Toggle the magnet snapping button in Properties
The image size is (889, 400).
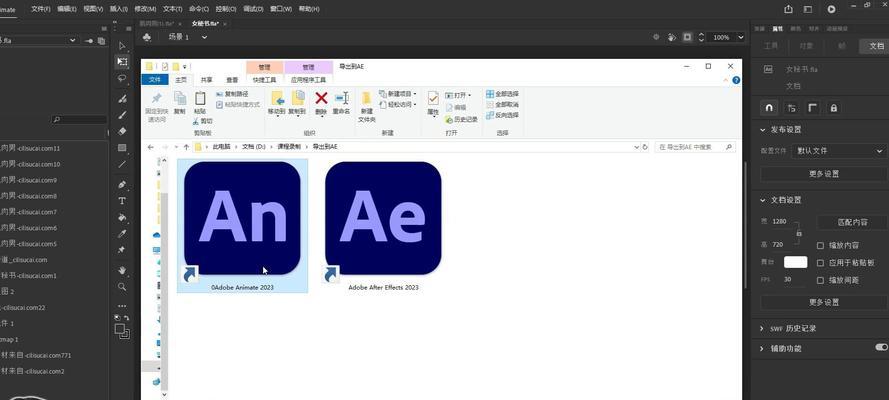coord(769,108)
